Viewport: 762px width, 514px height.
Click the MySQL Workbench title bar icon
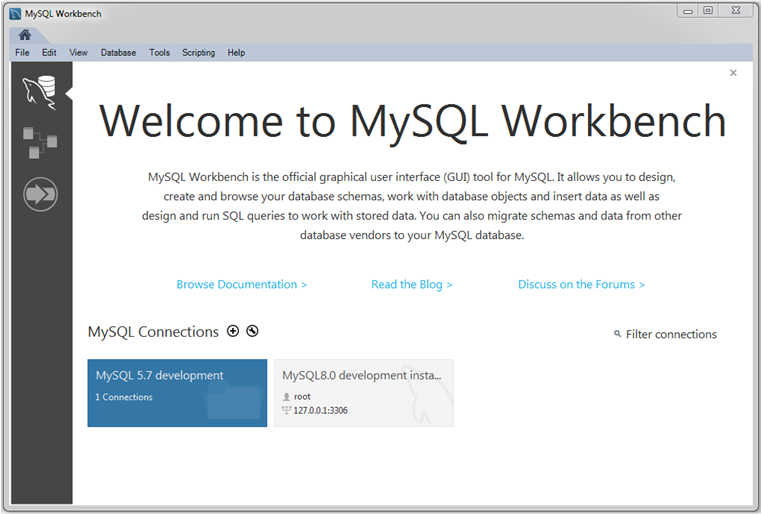click(x=14, y=14)
